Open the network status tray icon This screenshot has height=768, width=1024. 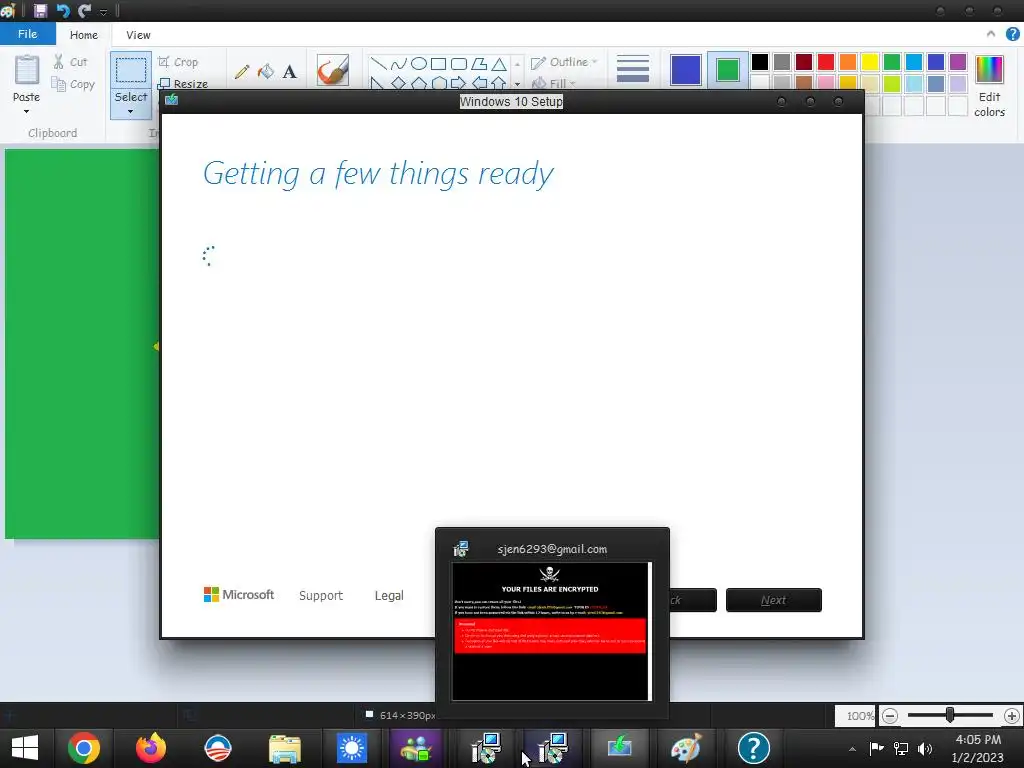(901, 749)
